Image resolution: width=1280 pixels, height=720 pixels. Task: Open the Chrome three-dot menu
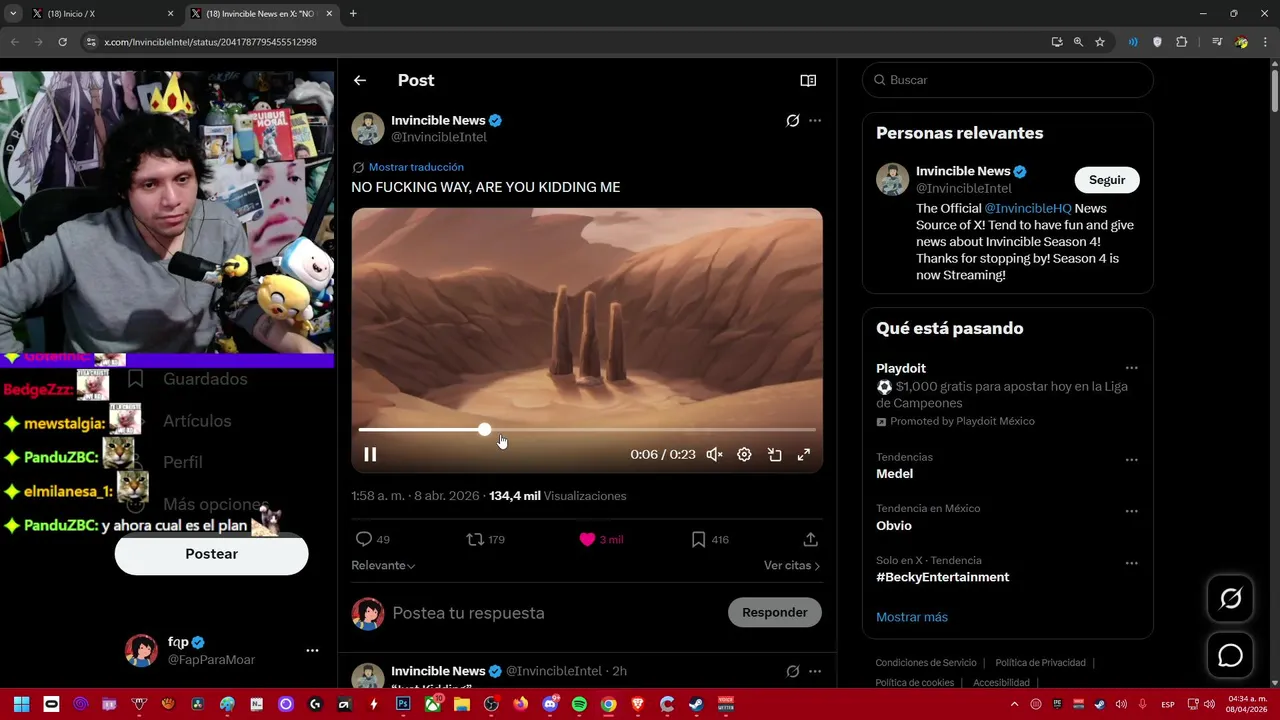pyautogui.click(x=1265, y=42)
